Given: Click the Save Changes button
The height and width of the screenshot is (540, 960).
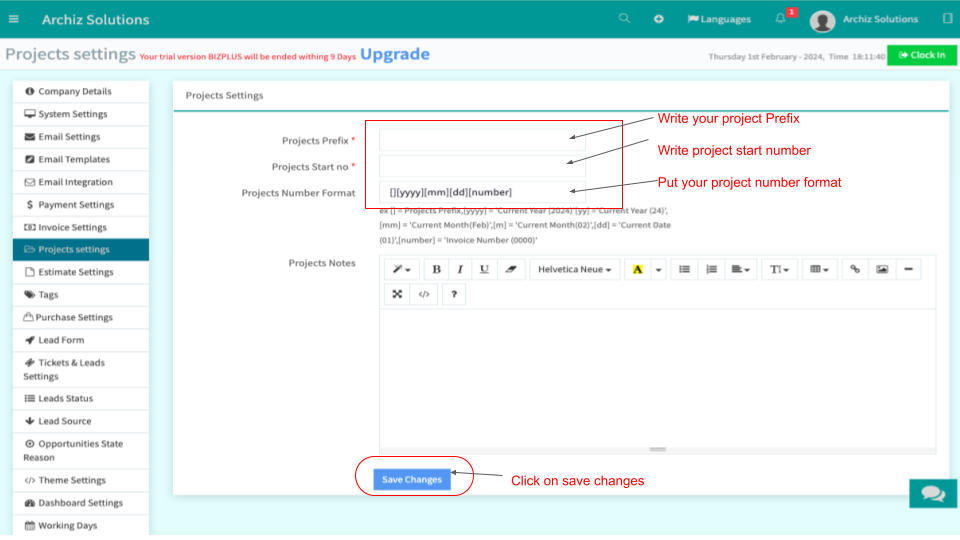Looking at the screenshot, I should [411, 480].
